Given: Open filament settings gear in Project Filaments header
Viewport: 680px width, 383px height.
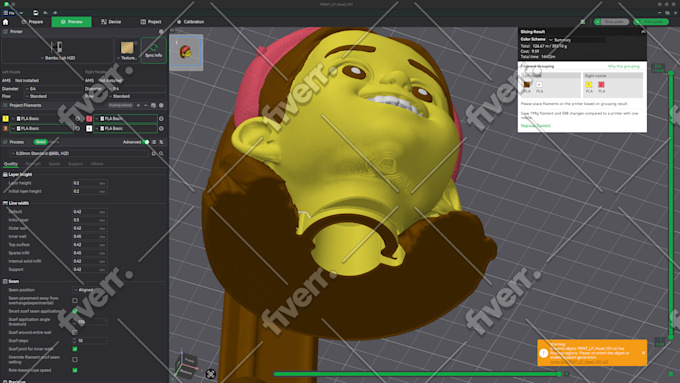Looking at the screenshot, I should coord(161,105).
